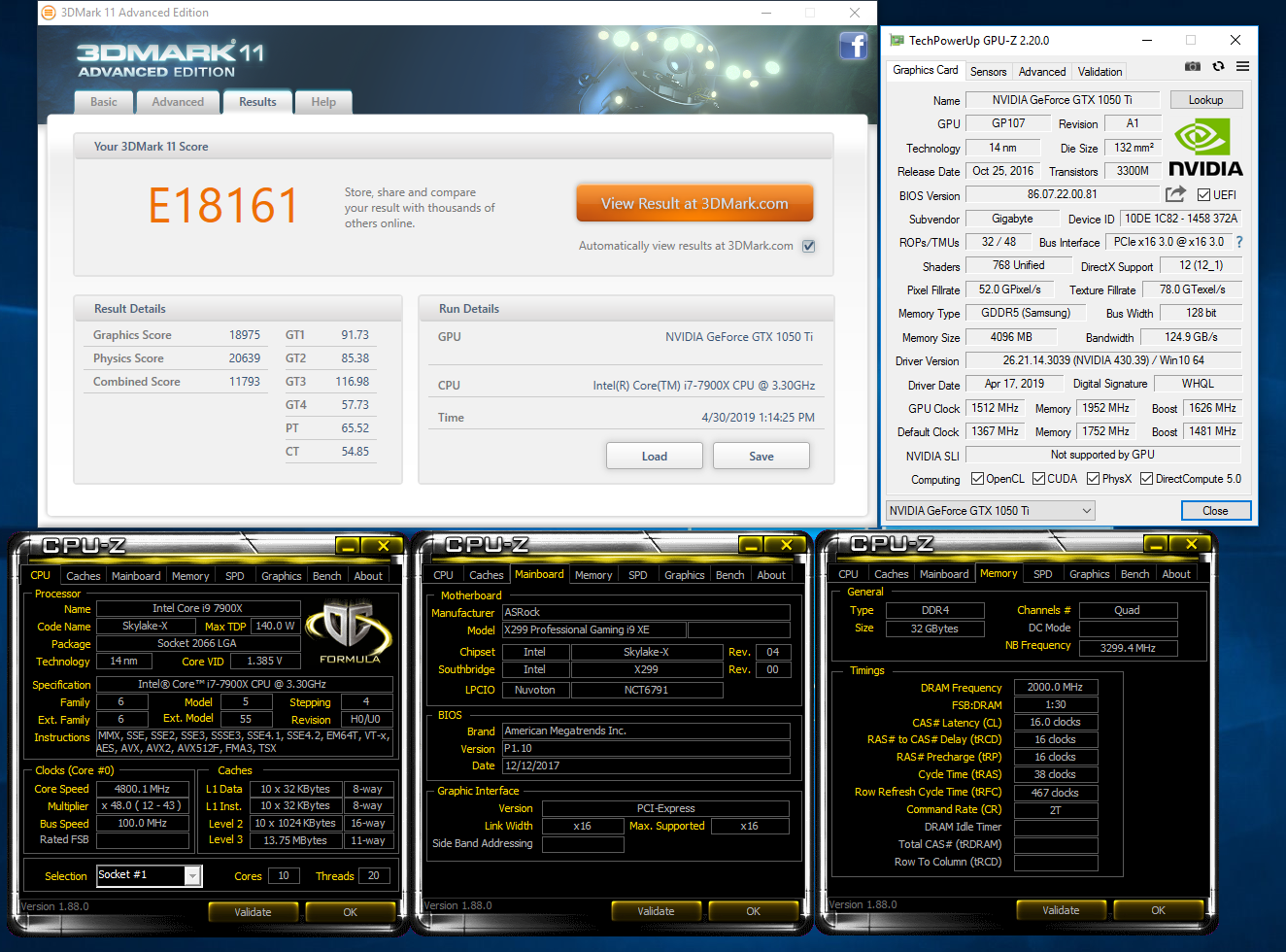This screenshot has width=1286, height=952.
Task: Click Validate in the CPU-Z CPU window
Action: coord(253,912)
